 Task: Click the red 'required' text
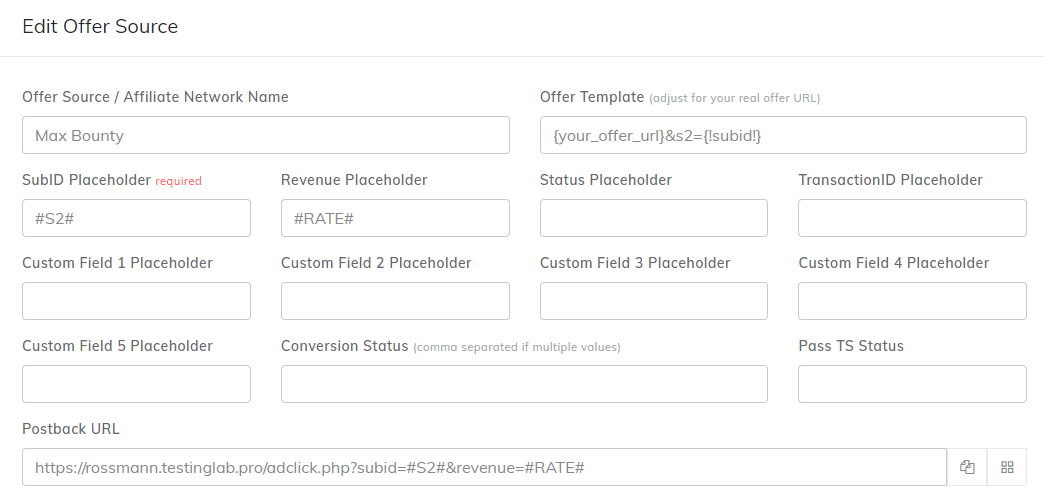pyautogui.click(x=178, y=181)
